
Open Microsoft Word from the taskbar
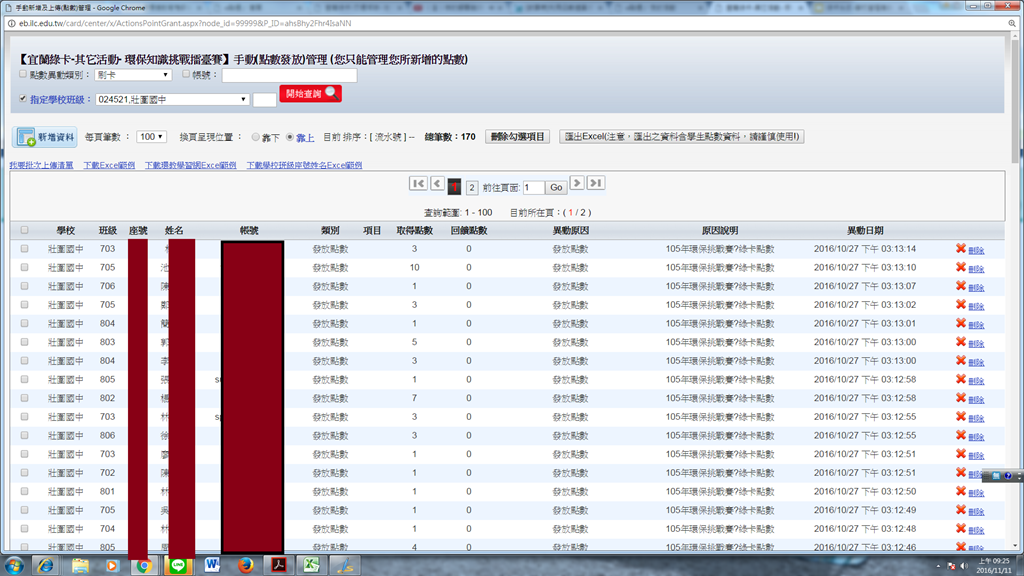(x=212, y=566)
